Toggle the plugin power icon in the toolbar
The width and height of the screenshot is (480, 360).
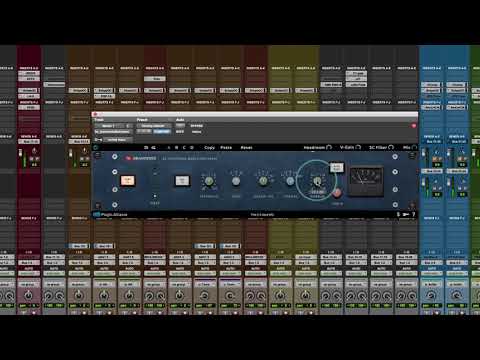(x=96, y=147)
